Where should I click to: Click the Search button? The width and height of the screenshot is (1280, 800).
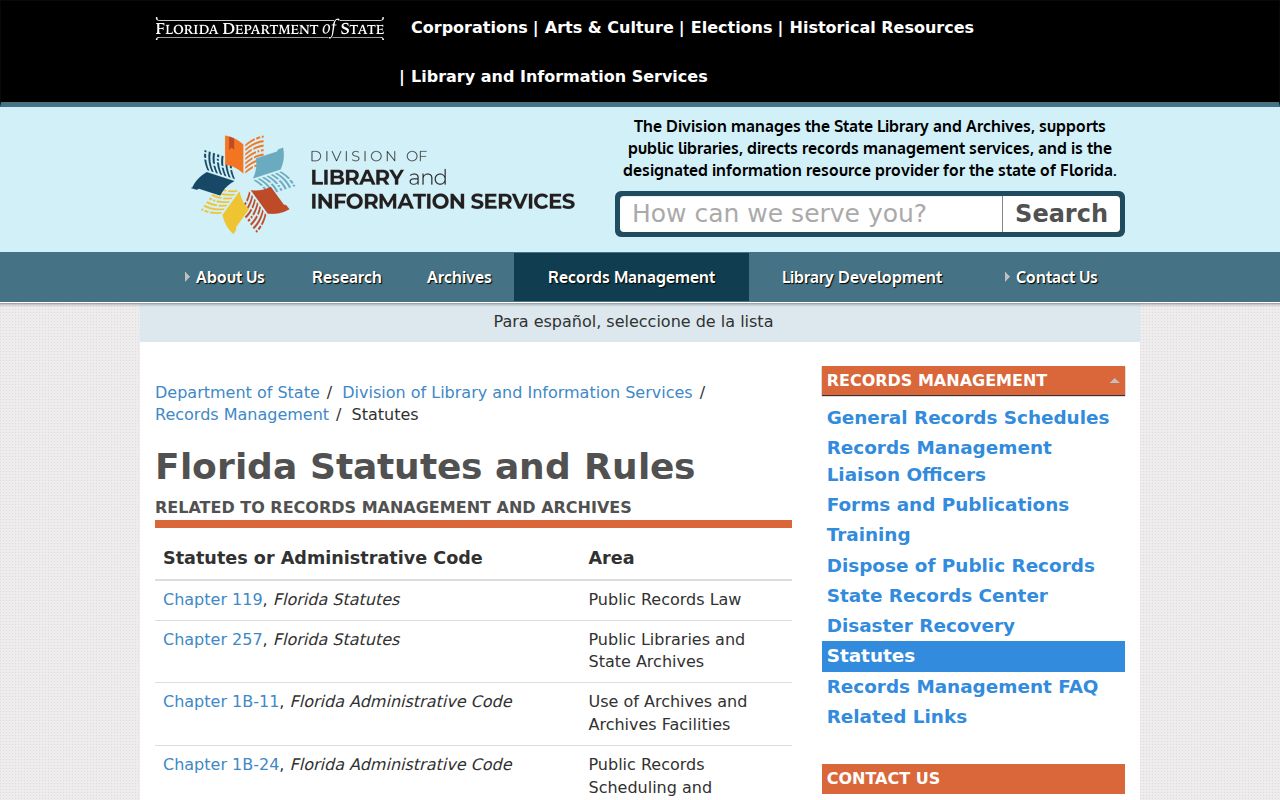1061,214
